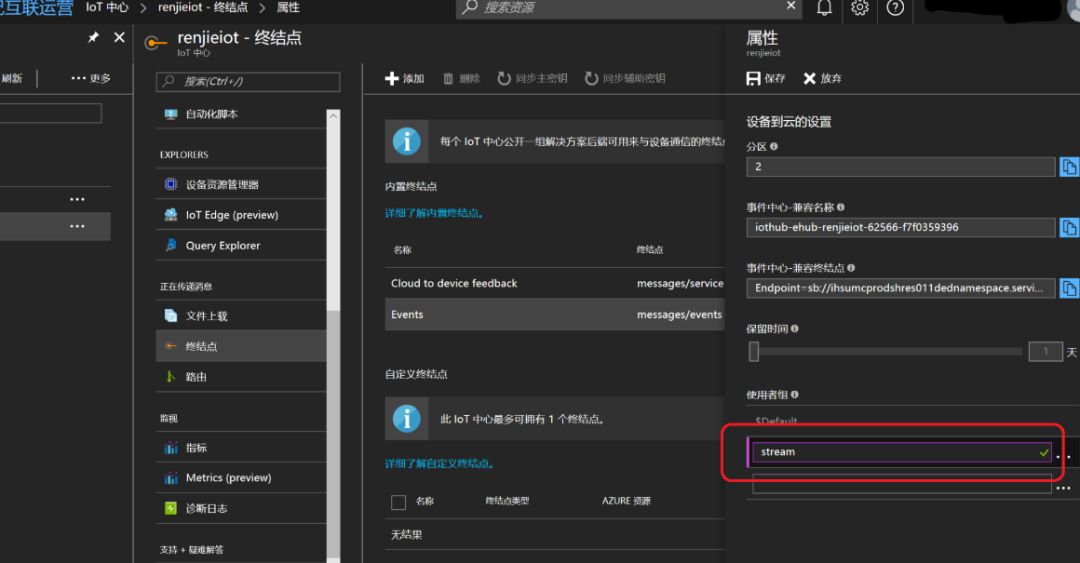The image size is (1080, 563).
Task: Select the Cloud to device feedback row
Action: click(x=554, y=283)
